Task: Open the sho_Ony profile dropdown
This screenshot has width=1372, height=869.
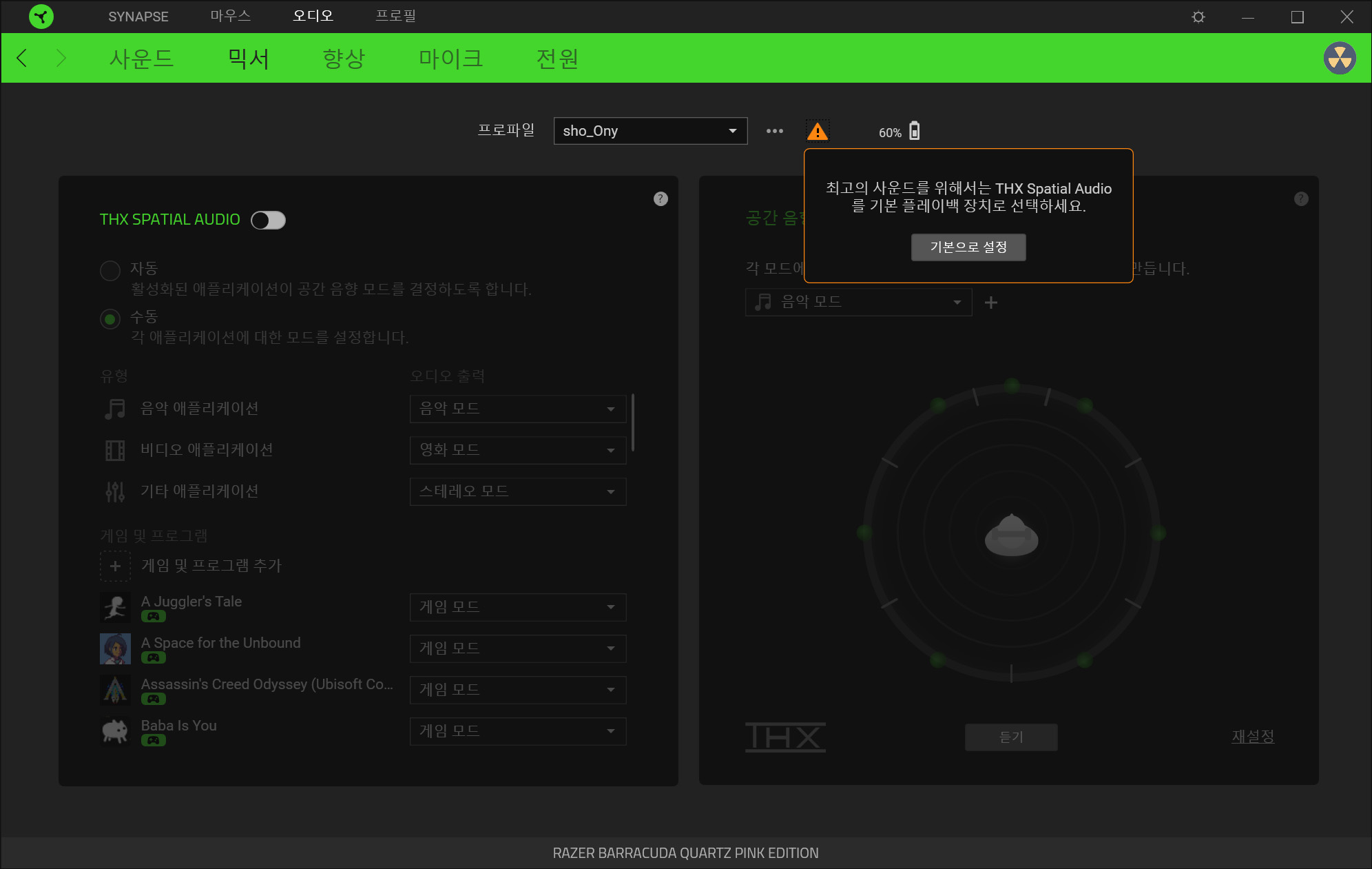Action: point(650,131)
